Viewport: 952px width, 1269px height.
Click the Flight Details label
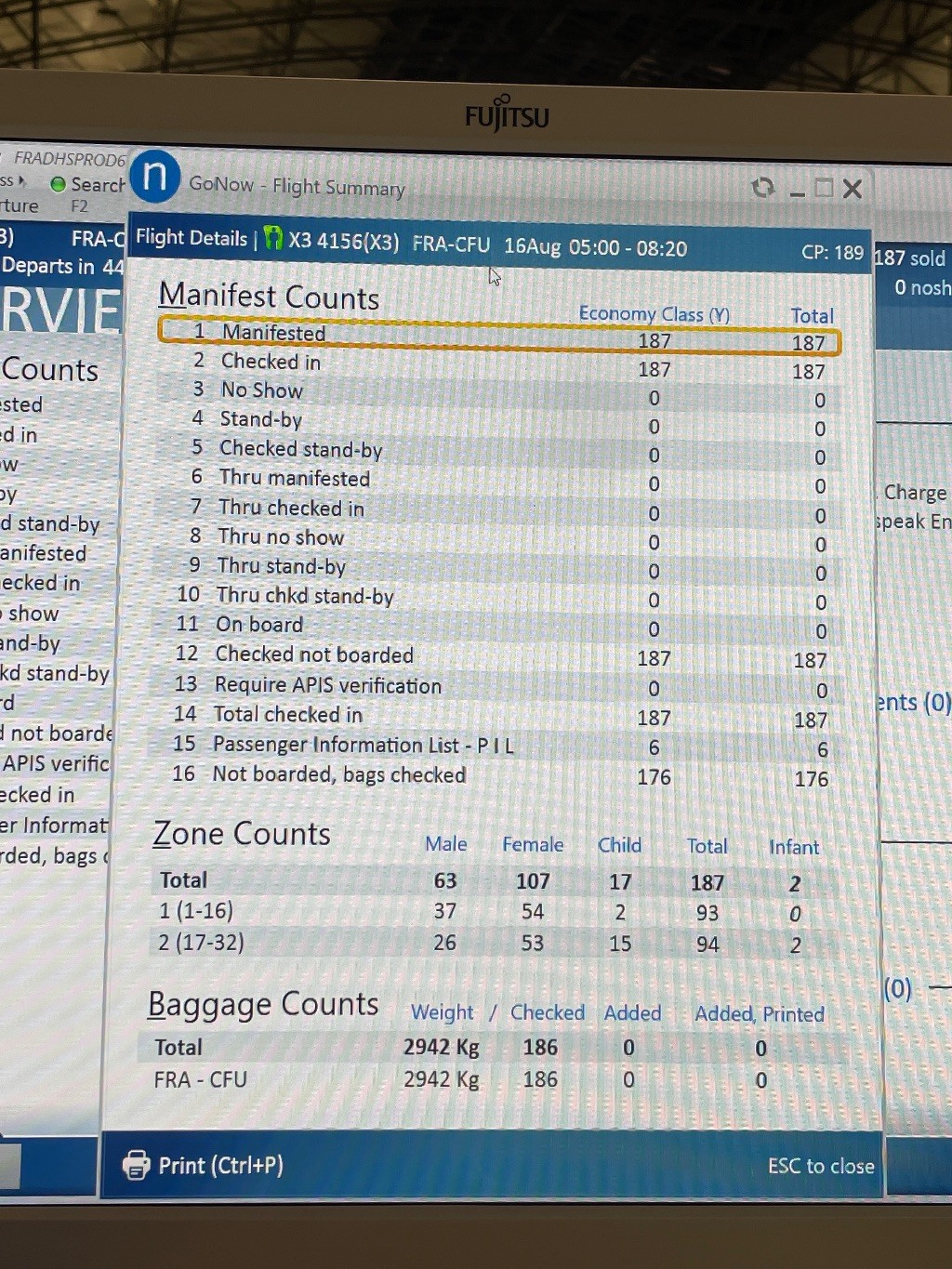192,238
